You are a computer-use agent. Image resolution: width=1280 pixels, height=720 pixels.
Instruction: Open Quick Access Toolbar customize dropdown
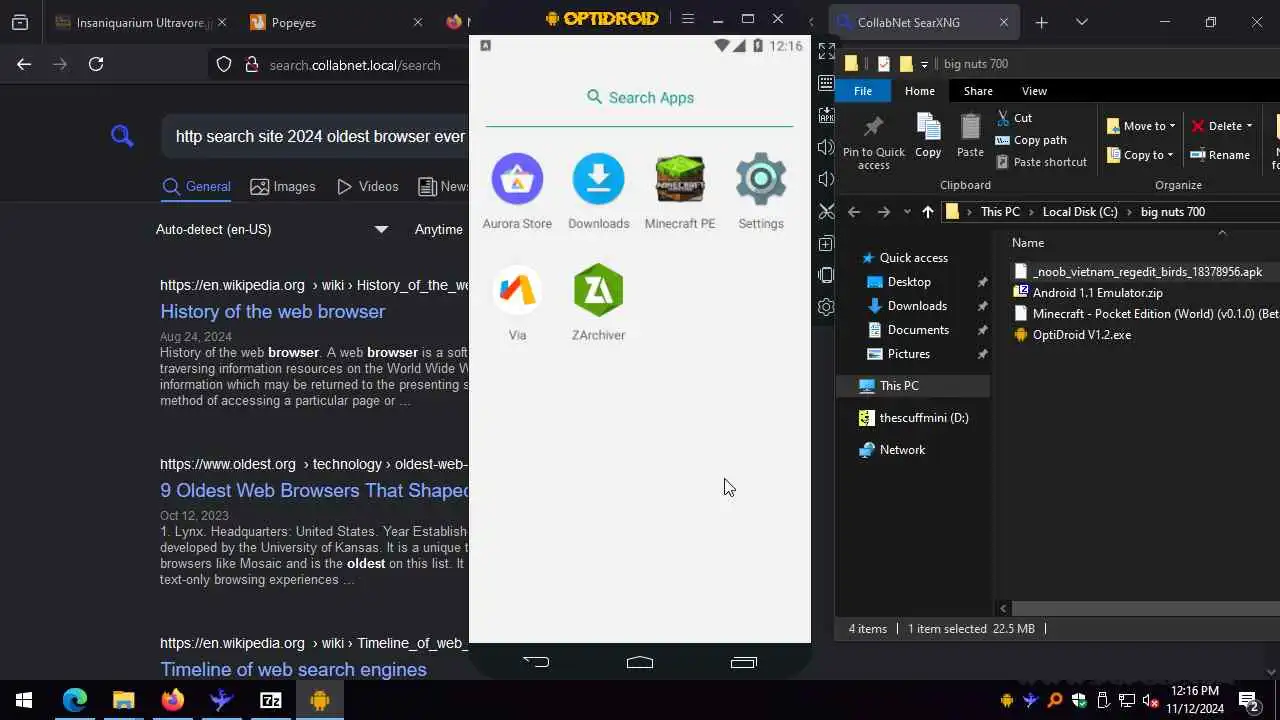(924, 64)
